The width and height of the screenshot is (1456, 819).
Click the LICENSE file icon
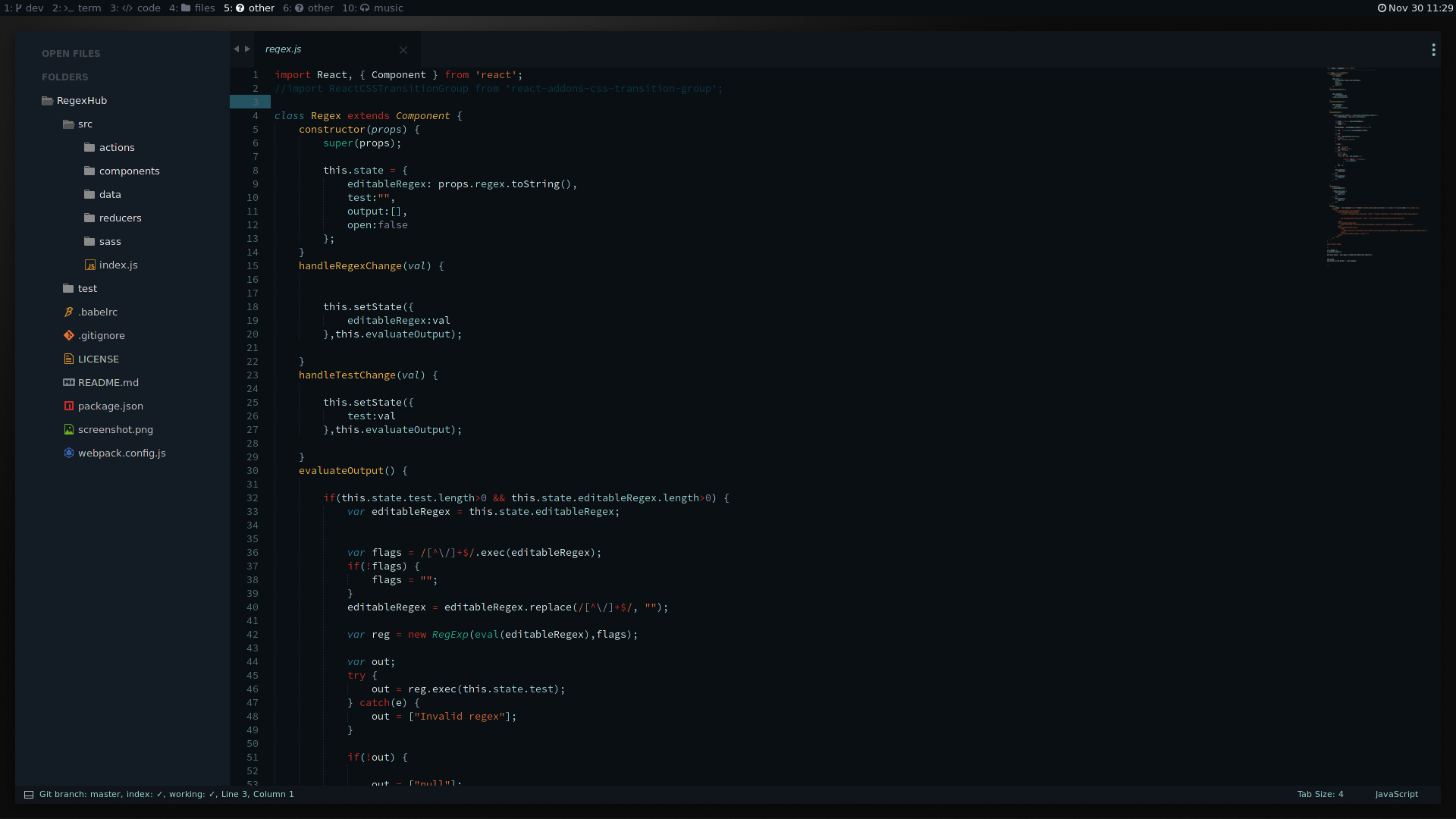click(68, 359)
